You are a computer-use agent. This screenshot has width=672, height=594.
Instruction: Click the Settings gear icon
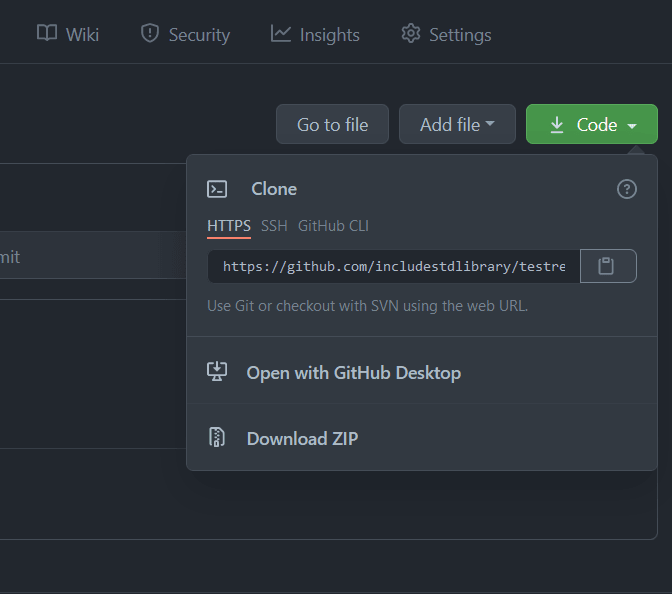click(411, 33)
